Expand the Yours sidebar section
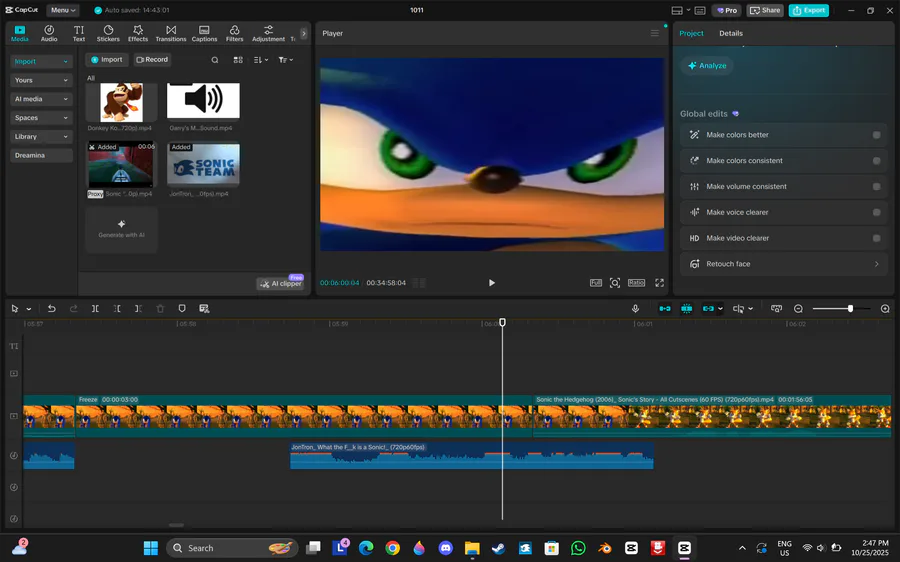This screenshot has height=562, width=900. (x=41, y=80)
